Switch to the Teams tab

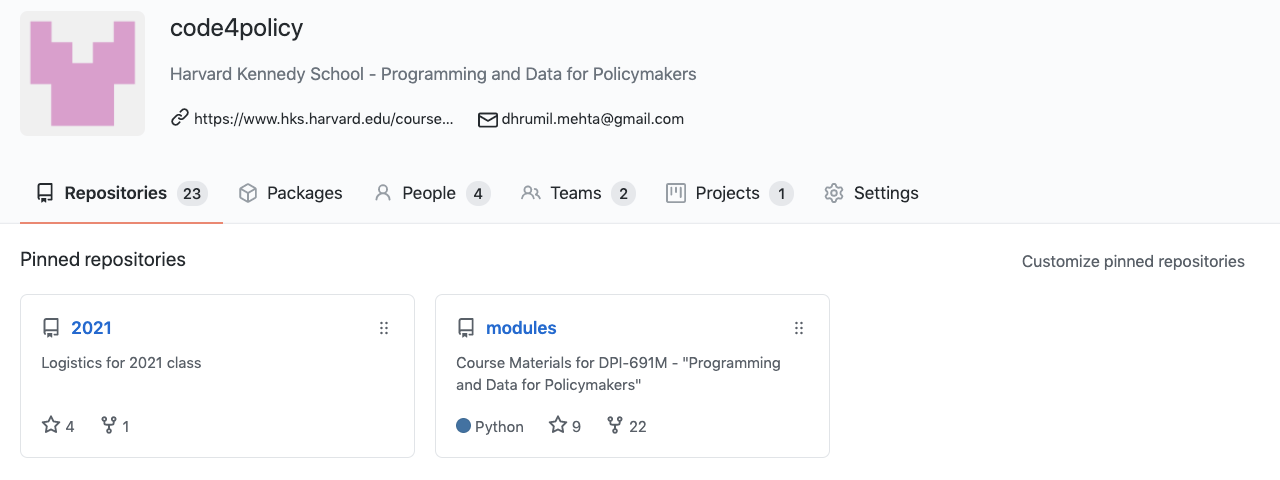578,193
